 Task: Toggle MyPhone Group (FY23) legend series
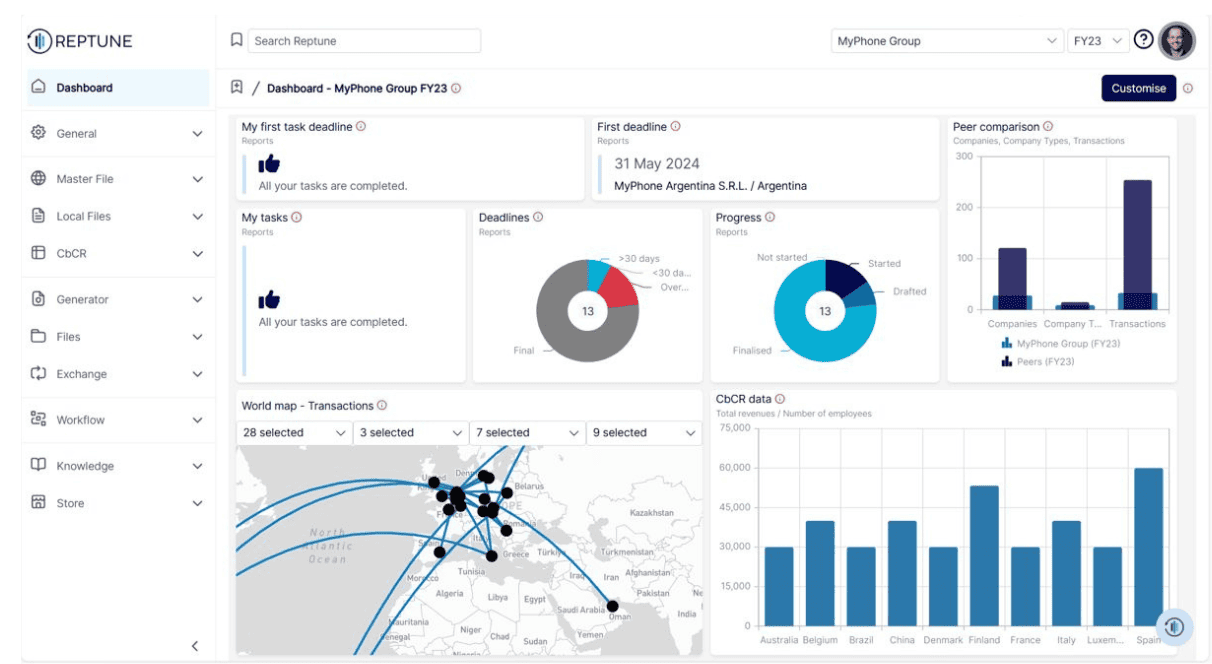coord(1060,344)
